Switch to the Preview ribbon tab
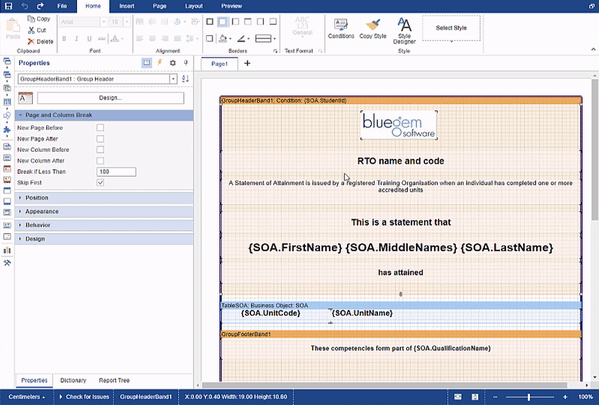This screenshot has height=405, width=599. point(232,6)
